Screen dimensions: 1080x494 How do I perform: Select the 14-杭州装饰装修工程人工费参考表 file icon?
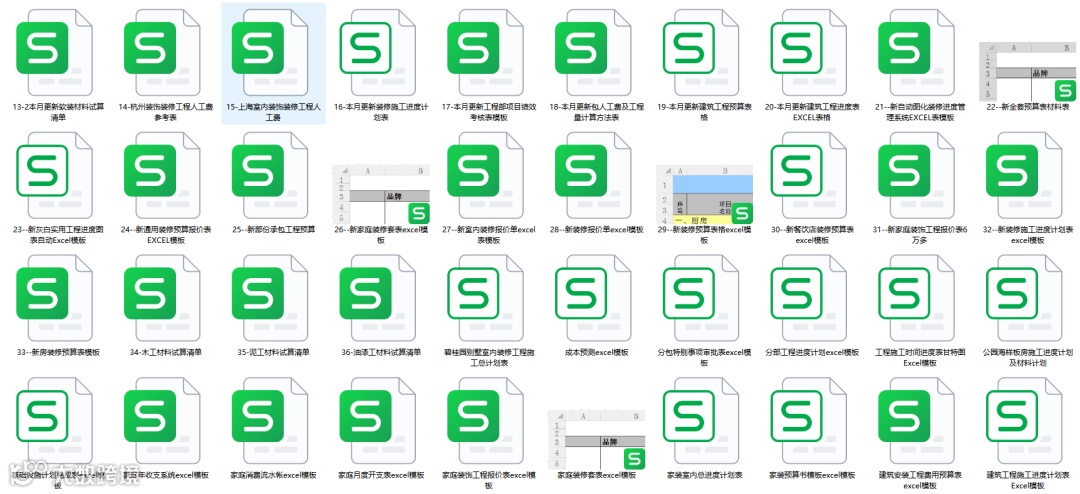pos(162,52)
